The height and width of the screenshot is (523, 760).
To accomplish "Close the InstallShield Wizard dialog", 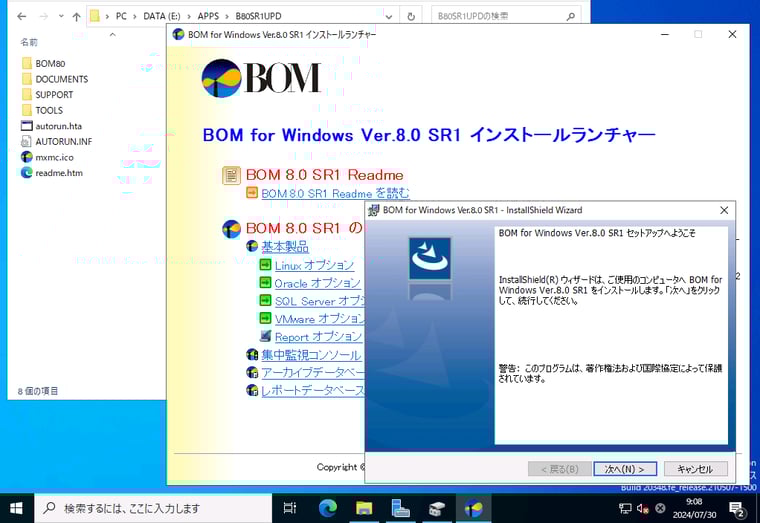I will (x=724, y=210).
